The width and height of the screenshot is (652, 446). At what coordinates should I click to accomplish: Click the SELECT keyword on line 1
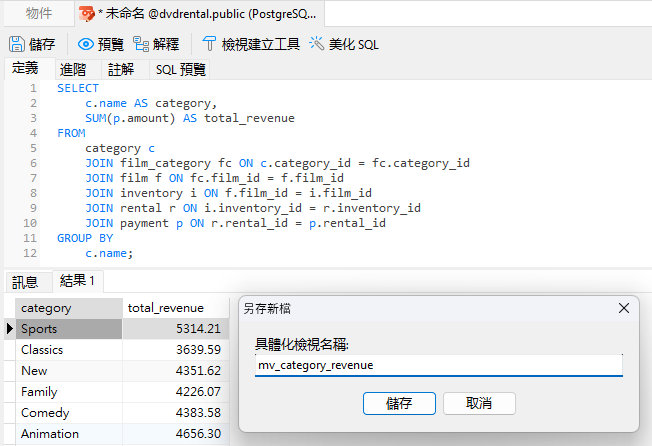point(78,89)
